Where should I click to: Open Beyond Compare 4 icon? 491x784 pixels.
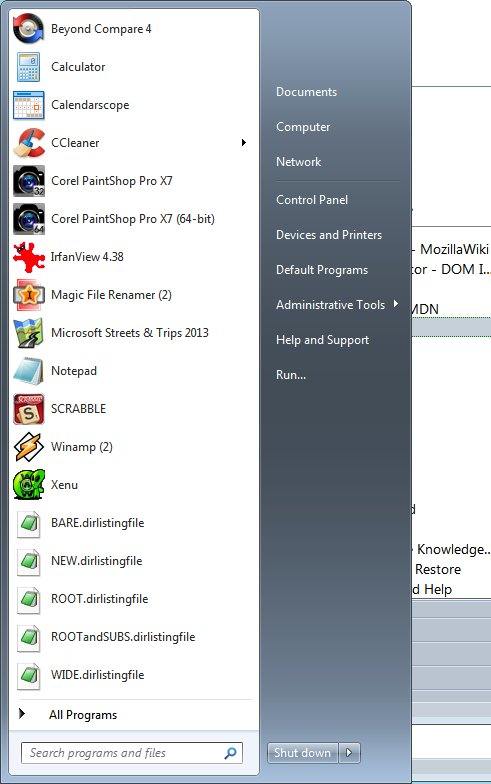pyautogui.click(x=28, y=28)
